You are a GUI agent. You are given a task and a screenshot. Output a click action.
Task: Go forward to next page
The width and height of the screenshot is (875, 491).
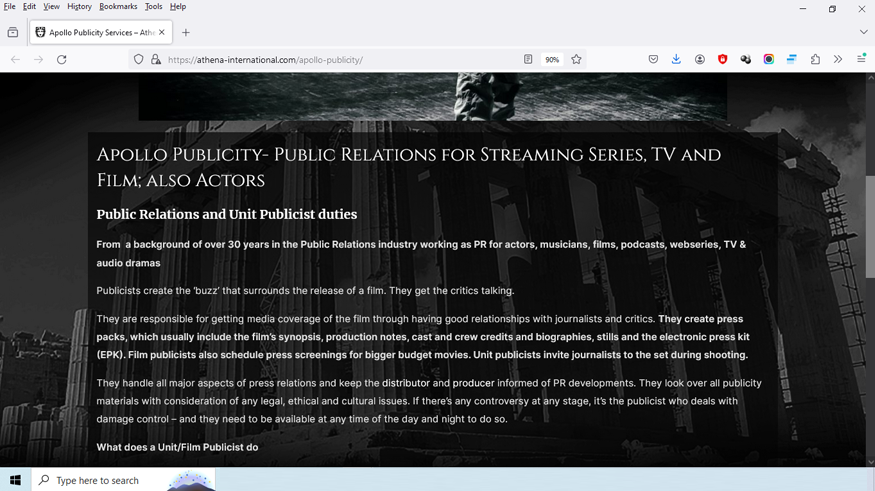[39, 60]
